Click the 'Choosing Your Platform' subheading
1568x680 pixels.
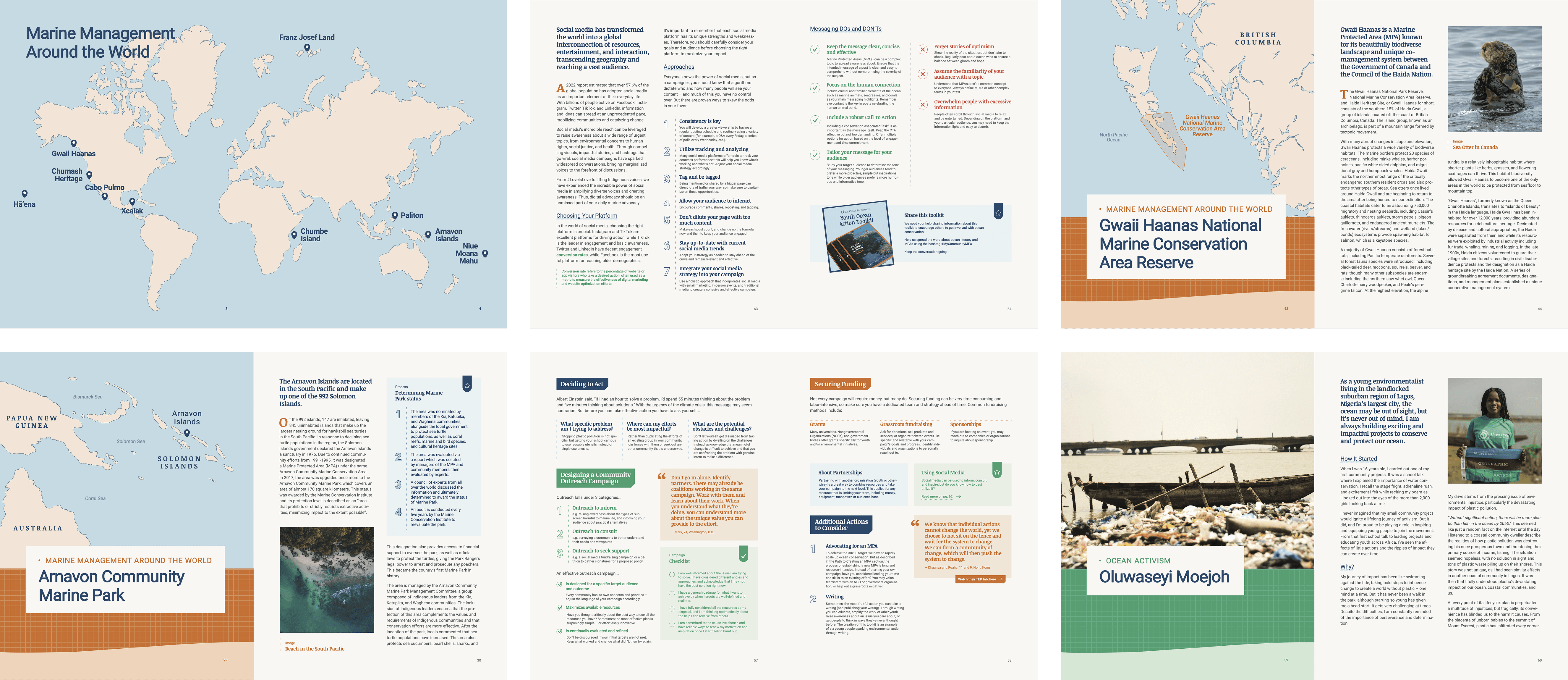click(587, 216)
